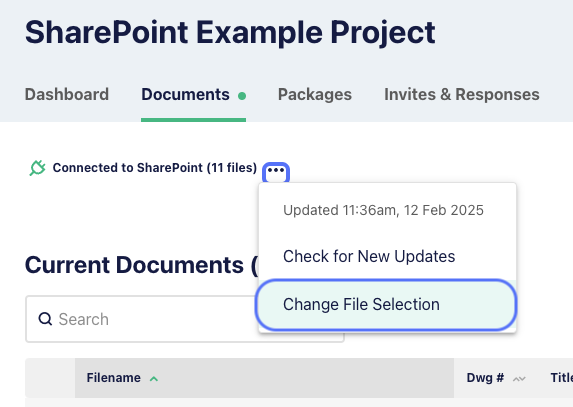Click Connected to SharePoint (11 files) label
573x407 pixels.
click(155, 168)
